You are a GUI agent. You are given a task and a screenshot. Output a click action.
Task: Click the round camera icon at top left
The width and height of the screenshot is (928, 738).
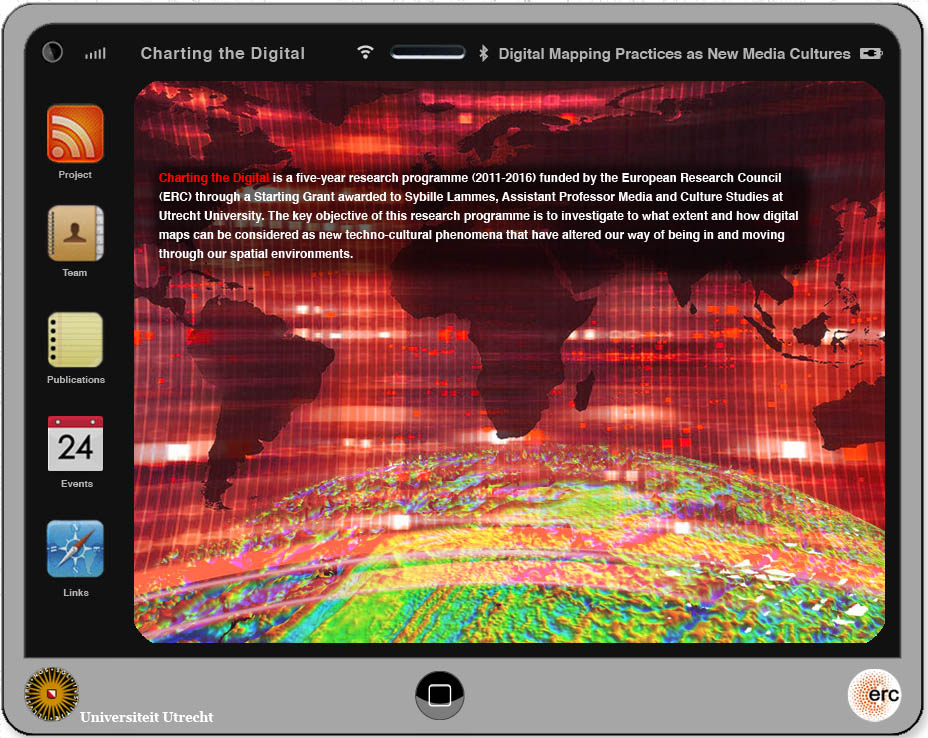pos(53,53)
